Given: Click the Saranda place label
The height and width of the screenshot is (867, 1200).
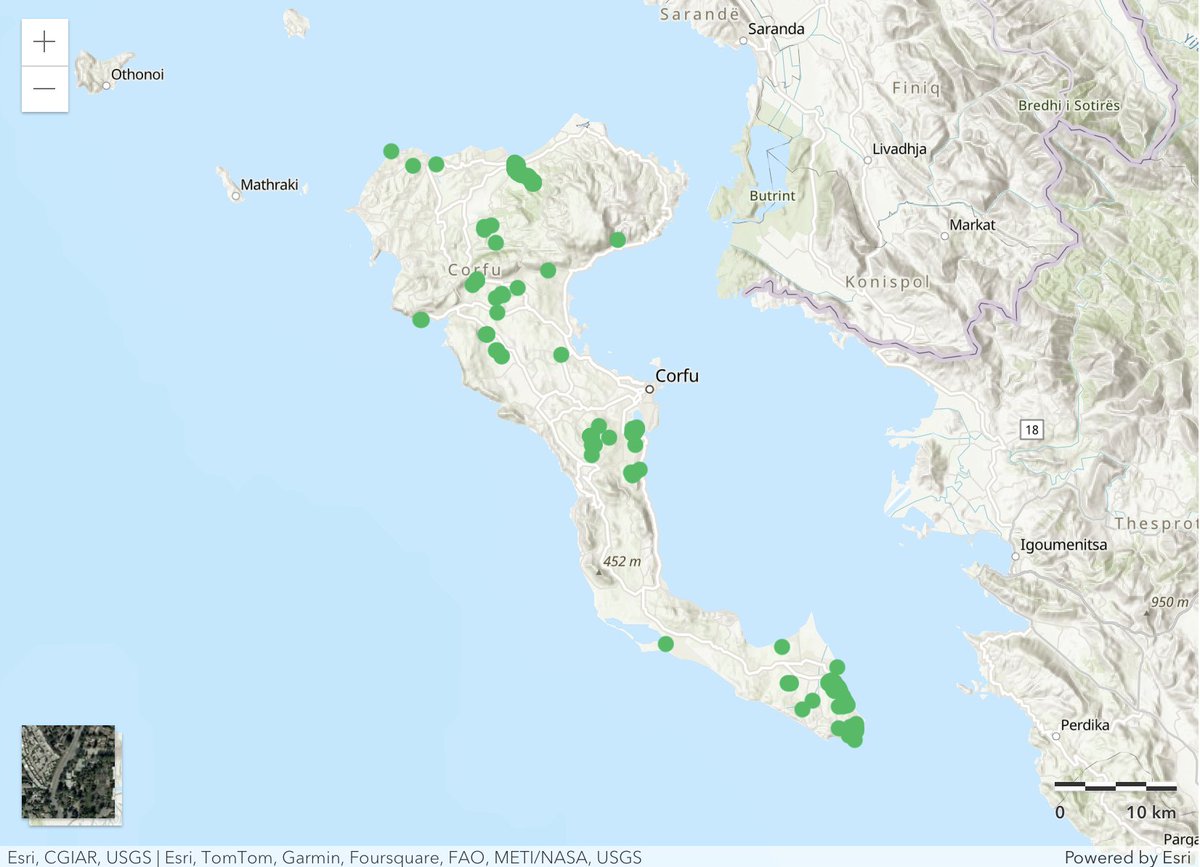Looking at the screenshot, I should pos(777,29).
